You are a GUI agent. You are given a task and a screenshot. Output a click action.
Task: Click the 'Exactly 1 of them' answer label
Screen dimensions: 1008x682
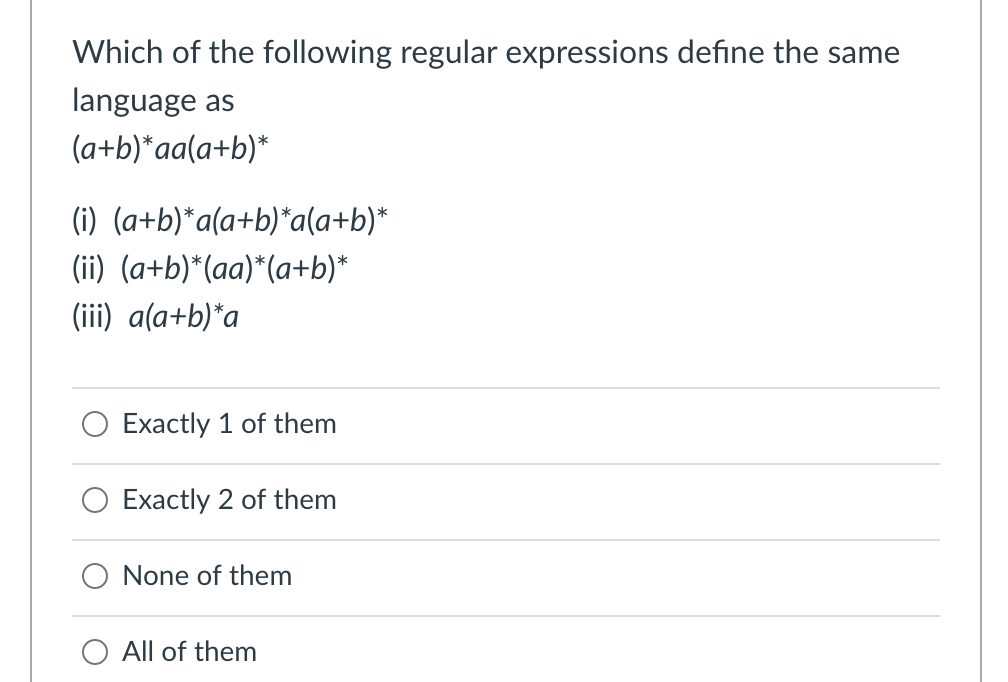(229, 424)
